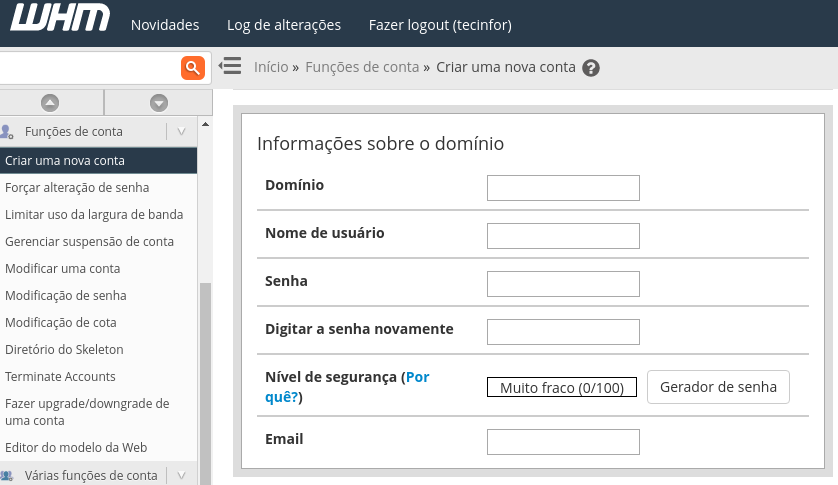Focus the Domínio input field
This screenshot has width=838, height=485.
tap(563, 188)
